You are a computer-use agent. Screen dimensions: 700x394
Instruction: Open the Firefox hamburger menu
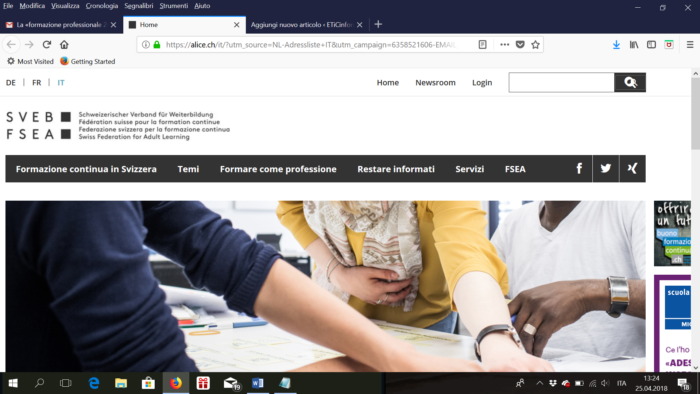pyautogui.click(x=690, y=45)
